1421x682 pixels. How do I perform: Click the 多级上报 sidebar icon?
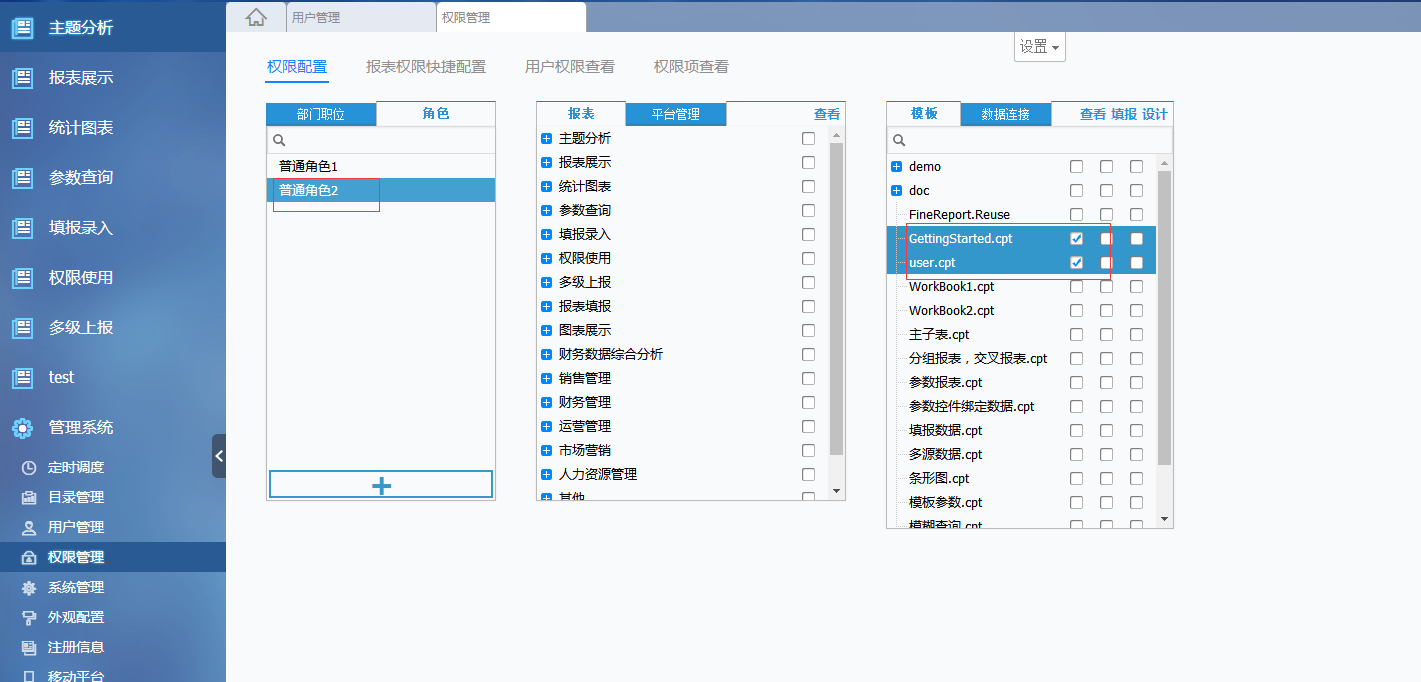pyautogui.click(x=22, y=328)
